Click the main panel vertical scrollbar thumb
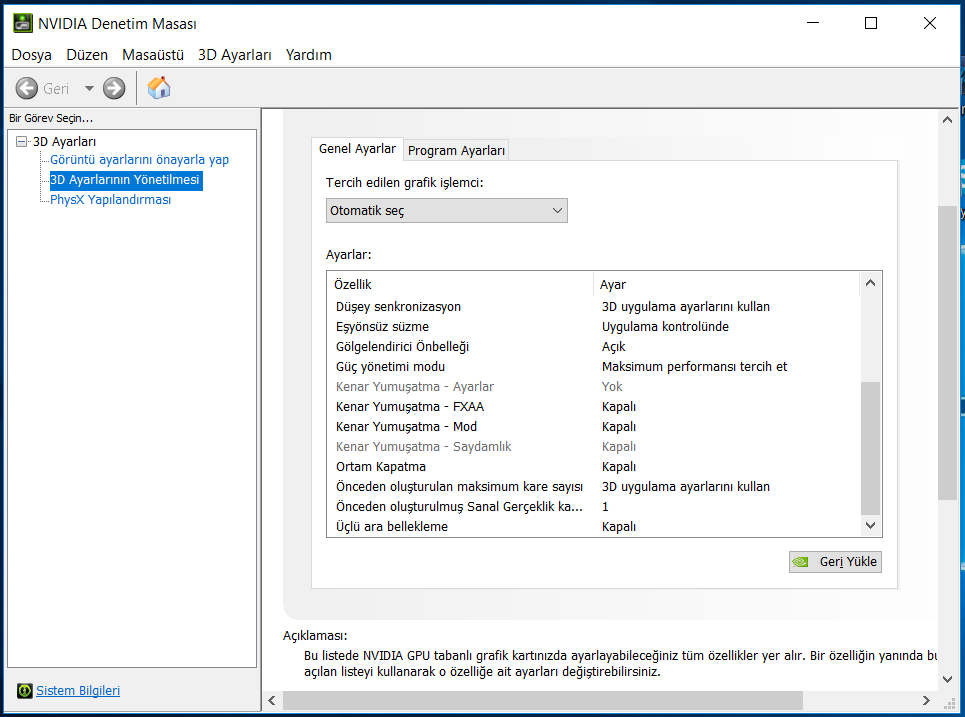 (x=947, y=353)
